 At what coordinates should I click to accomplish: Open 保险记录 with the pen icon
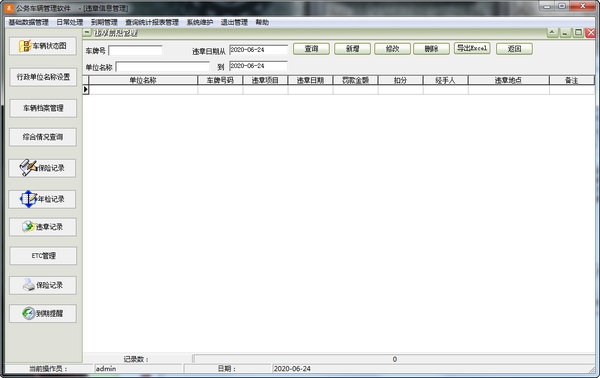coord(42,168)
